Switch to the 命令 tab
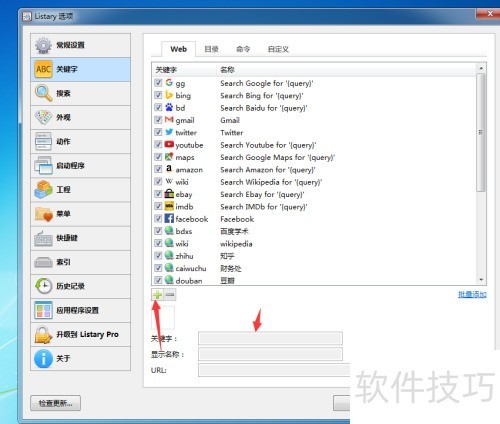This screenshot has height=424, width=500. [x=243, y=49]
